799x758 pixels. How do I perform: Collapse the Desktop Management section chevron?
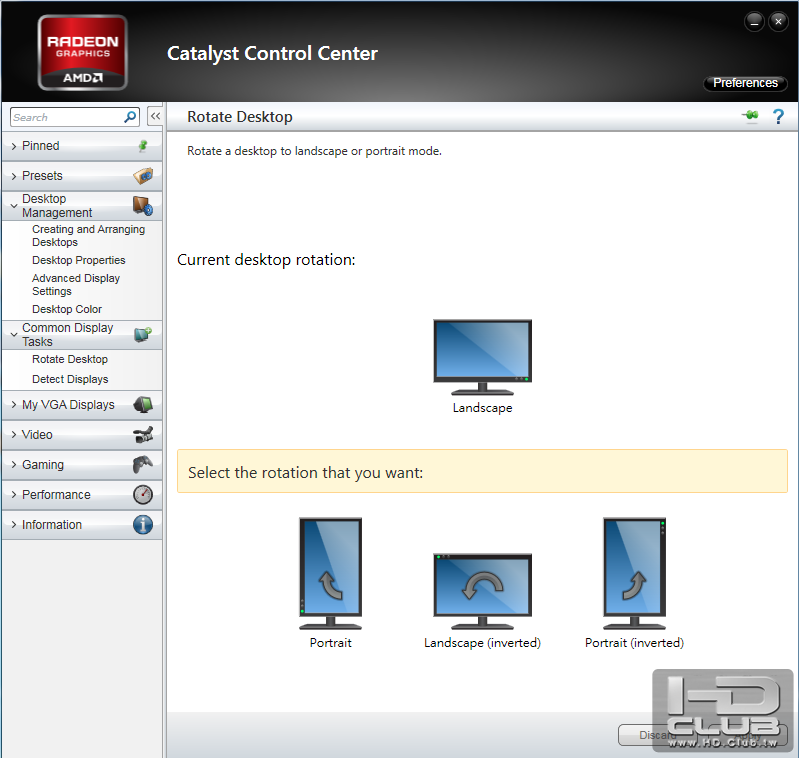coord(14,206)
